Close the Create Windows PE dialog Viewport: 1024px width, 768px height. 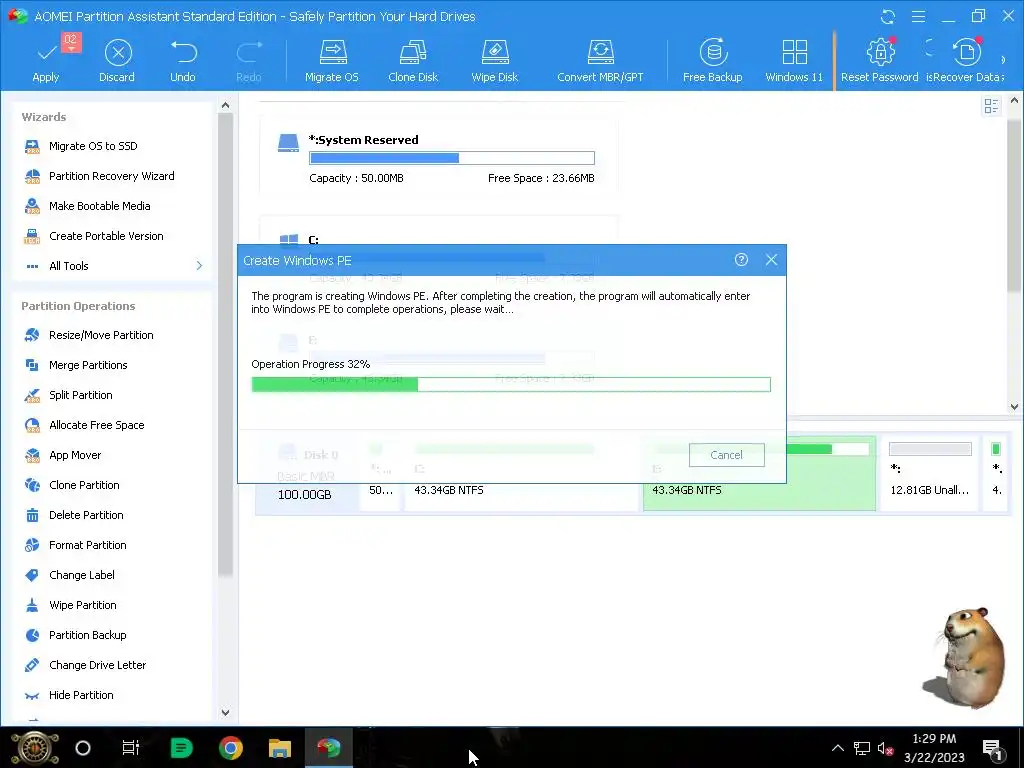click(x=771, y=260)
